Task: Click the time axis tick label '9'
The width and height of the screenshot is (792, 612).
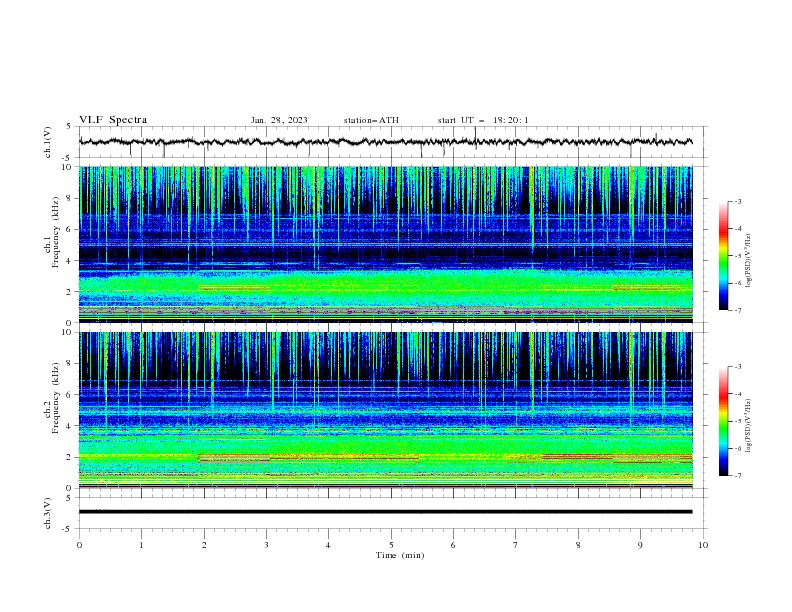Action: [640, 545]
